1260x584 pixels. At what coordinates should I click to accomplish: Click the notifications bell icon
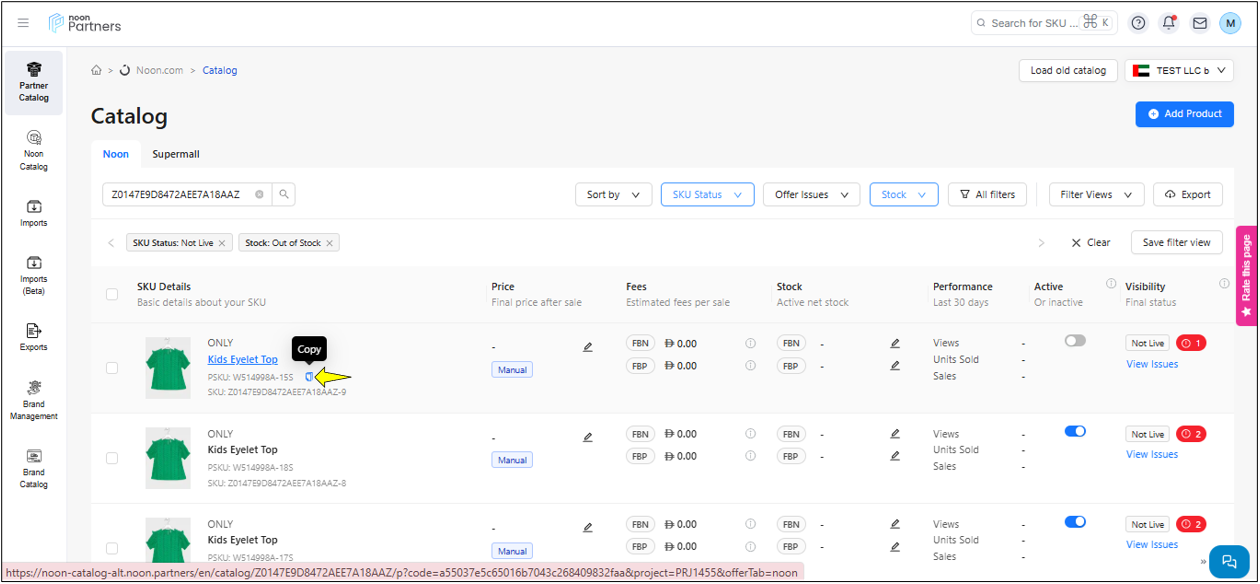tap(1168, 23)
